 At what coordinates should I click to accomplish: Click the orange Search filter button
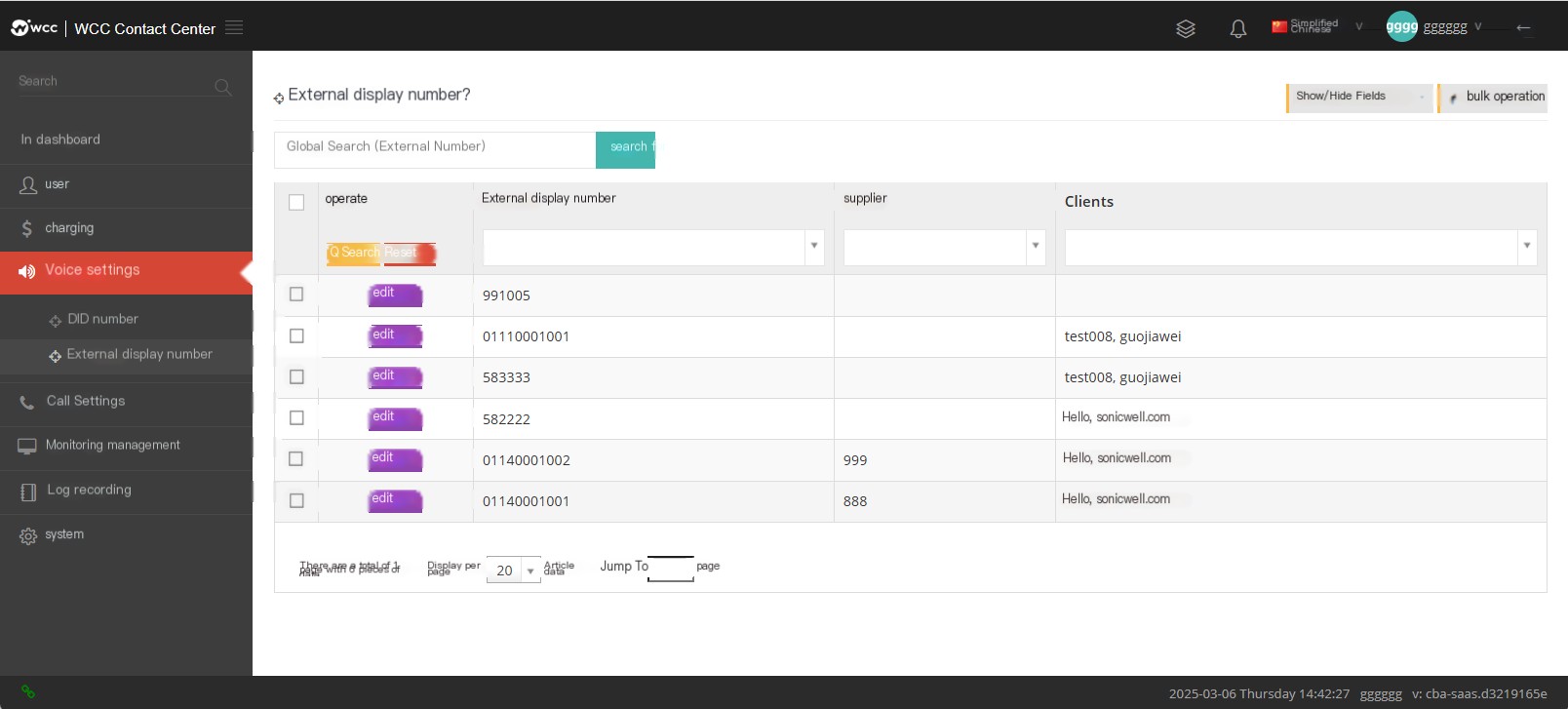(354, 254)
